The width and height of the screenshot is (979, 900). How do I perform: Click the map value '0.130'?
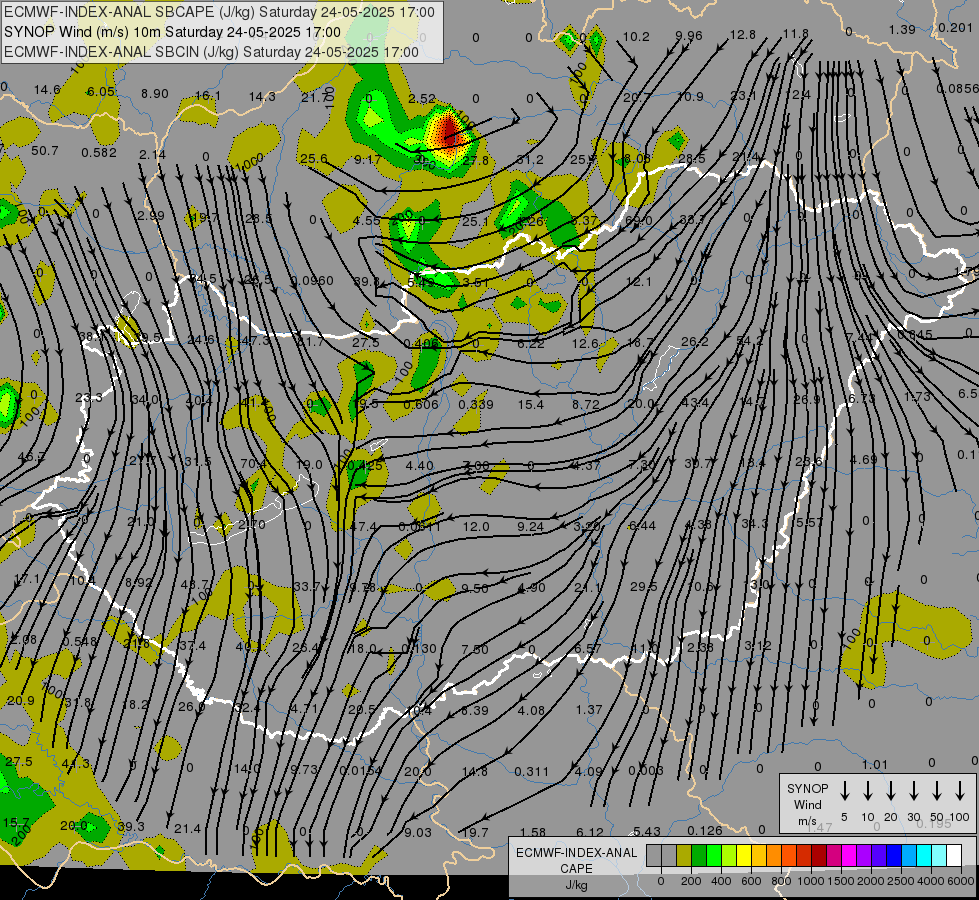click(419, 648)
